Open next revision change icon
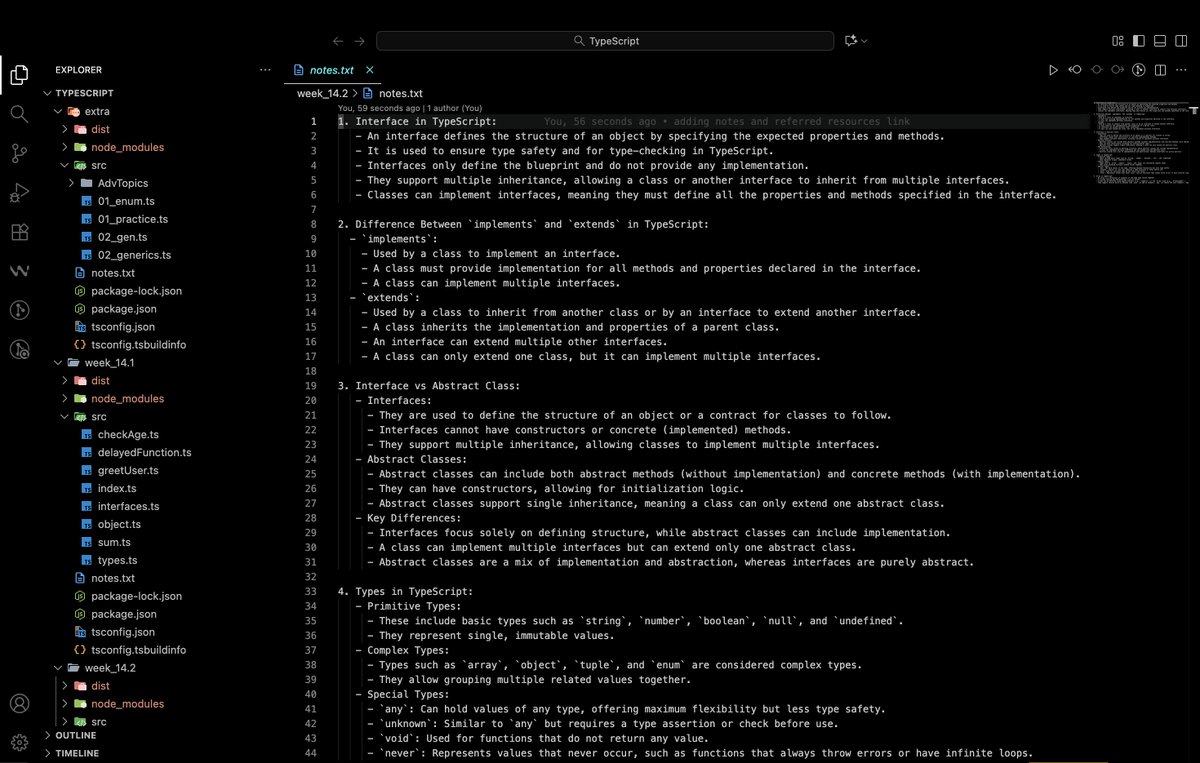The height and width of the screenshot is (763, 1200). click(x=1117, y=70)
